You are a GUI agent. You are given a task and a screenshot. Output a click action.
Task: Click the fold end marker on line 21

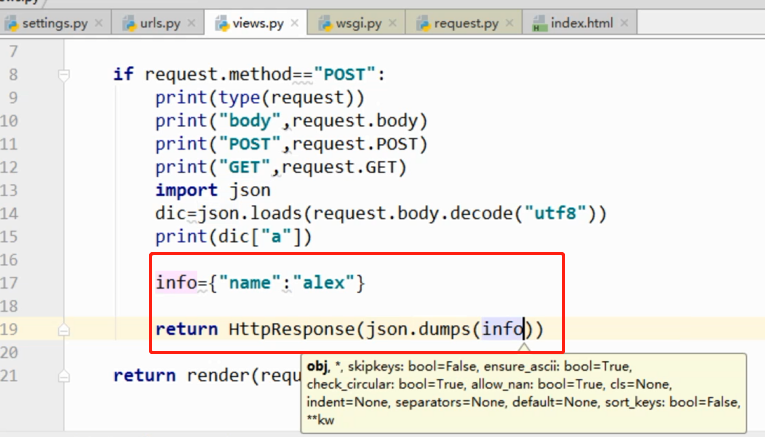pos(64,376)
